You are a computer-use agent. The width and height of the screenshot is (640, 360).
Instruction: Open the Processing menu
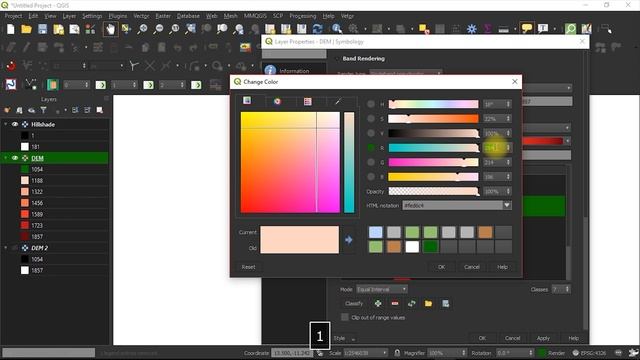(x=302, y=16)
